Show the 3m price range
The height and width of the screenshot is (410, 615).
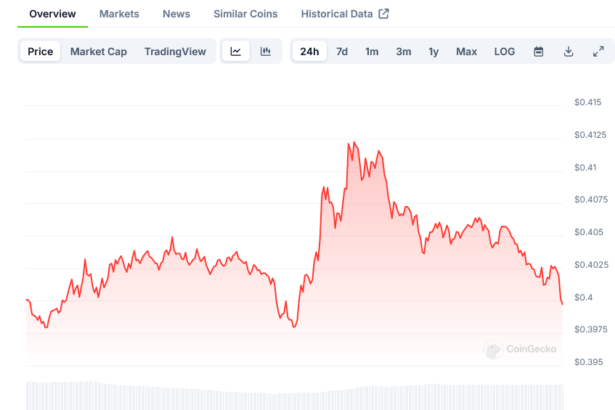[403, 51]
